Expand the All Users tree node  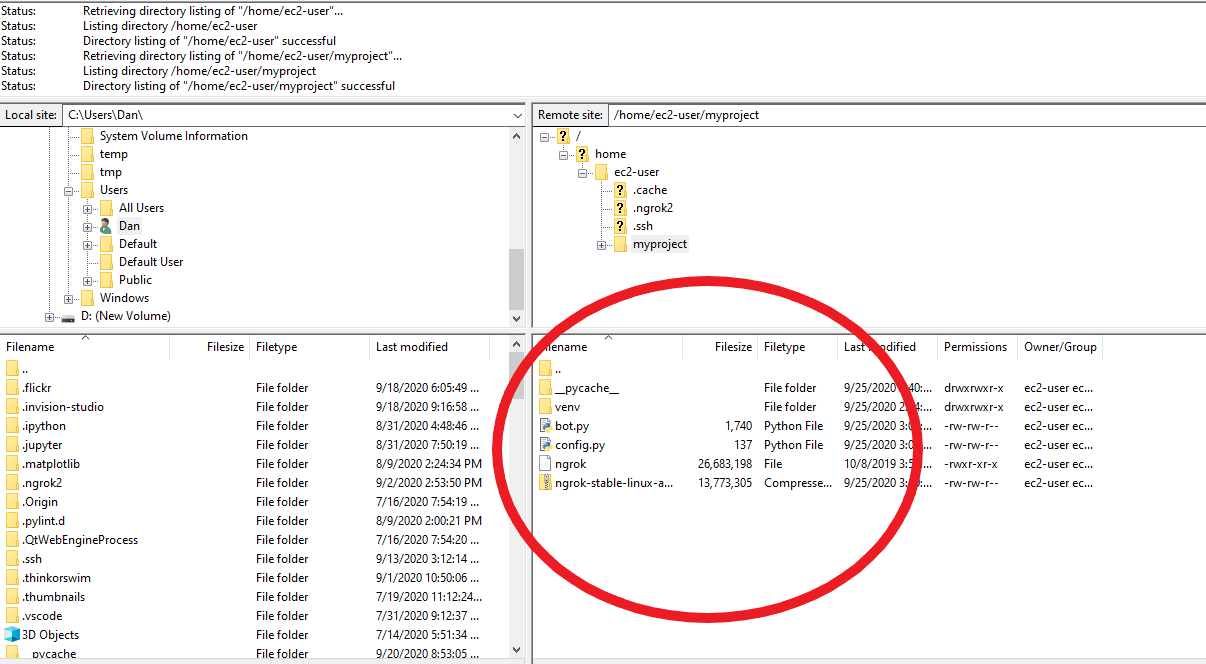click(87, 207)
